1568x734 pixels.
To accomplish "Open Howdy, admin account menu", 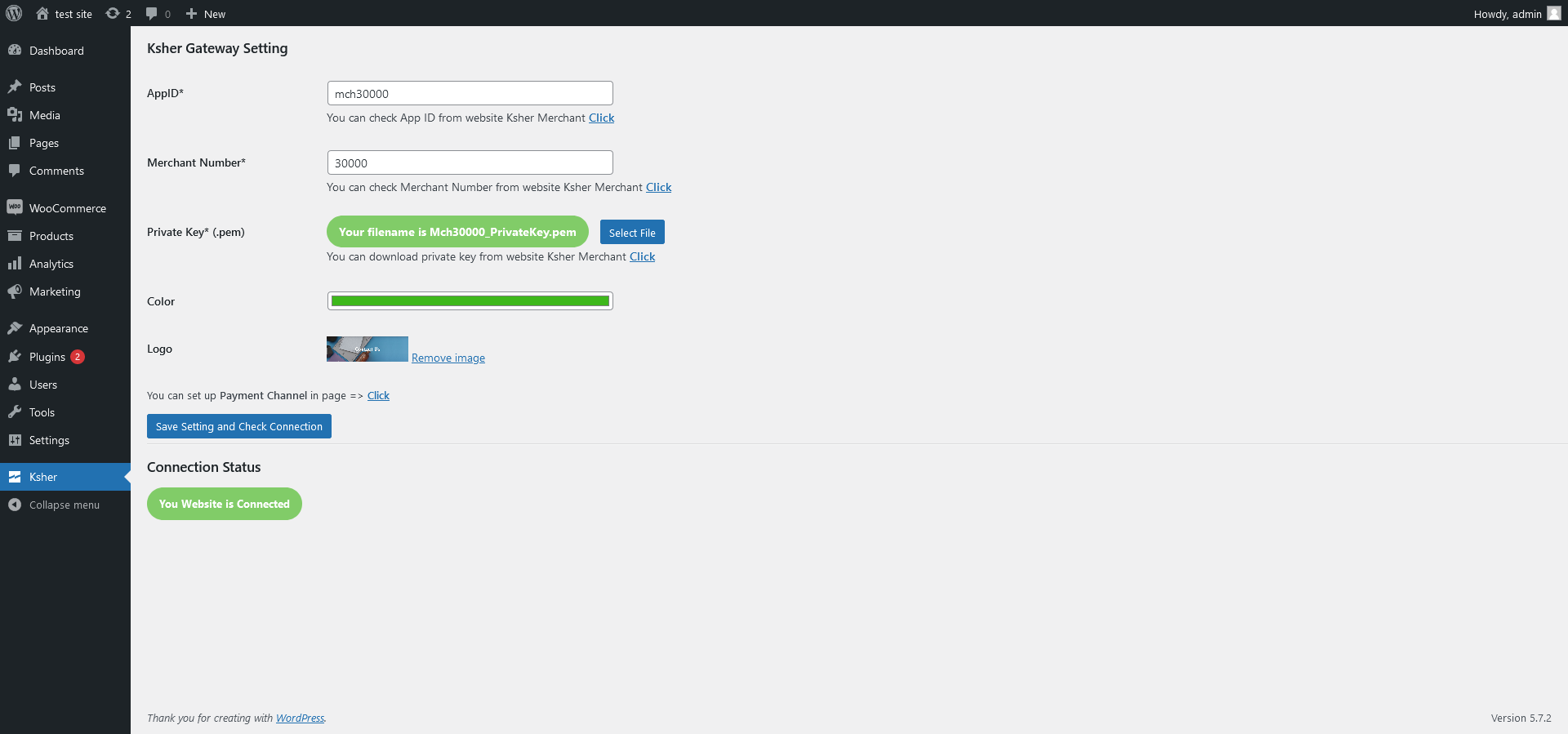I will [1517, 13].
